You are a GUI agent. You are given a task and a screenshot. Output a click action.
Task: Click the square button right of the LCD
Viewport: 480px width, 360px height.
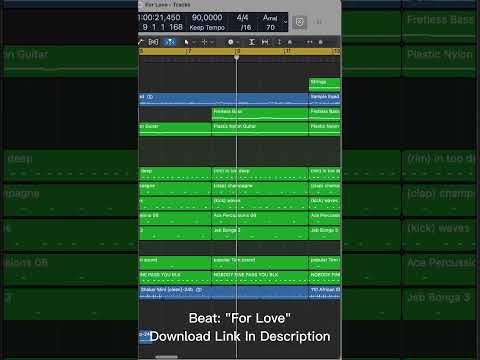tap(300, 22)
